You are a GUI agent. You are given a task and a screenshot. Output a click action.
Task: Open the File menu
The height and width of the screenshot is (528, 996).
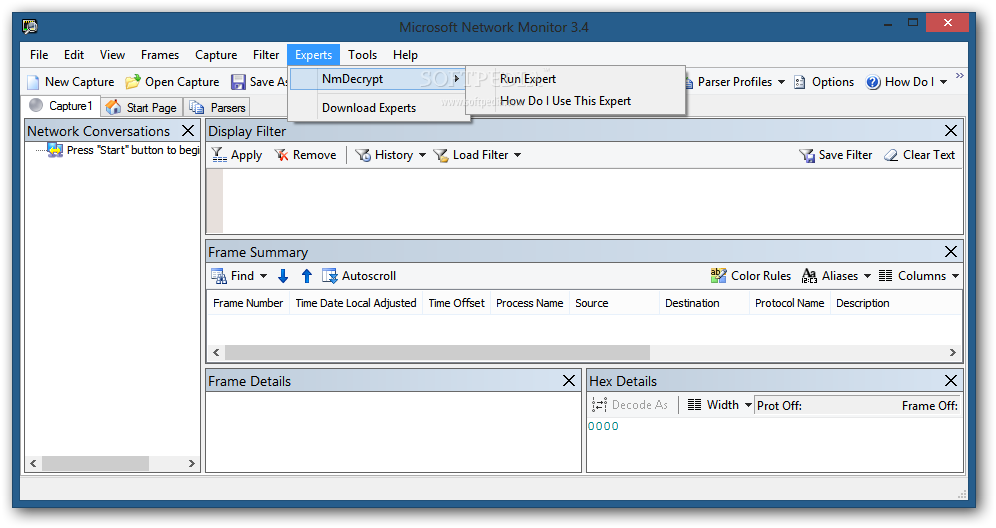pos(39,55)
